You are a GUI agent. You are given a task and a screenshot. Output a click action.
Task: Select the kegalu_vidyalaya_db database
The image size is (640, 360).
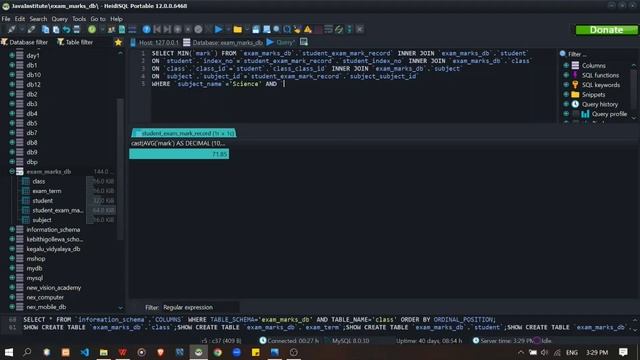tap(53, 249)
